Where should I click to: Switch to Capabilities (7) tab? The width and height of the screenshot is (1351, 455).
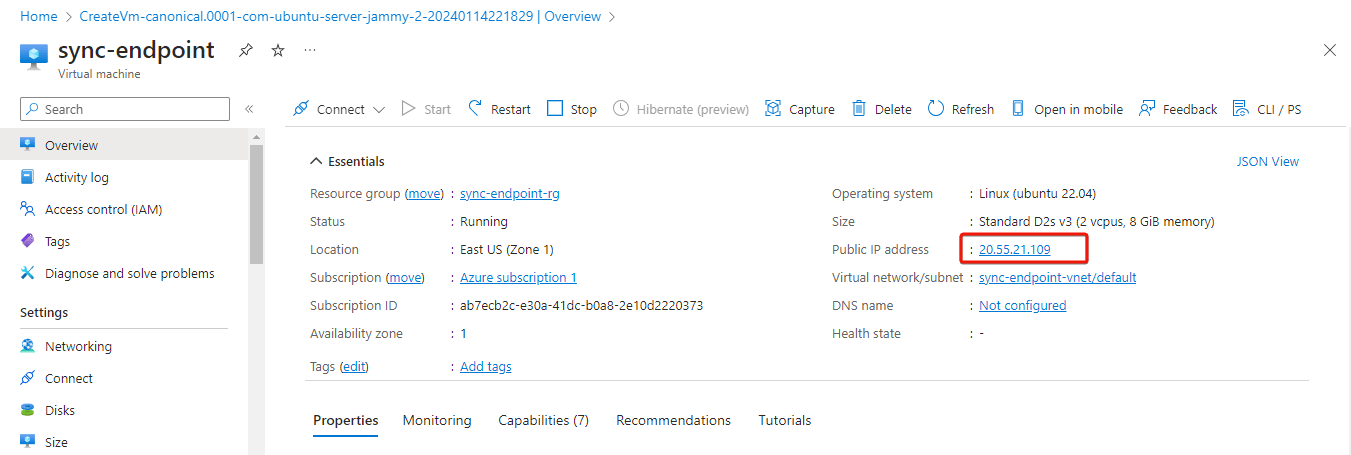click(x=544, y=421)
